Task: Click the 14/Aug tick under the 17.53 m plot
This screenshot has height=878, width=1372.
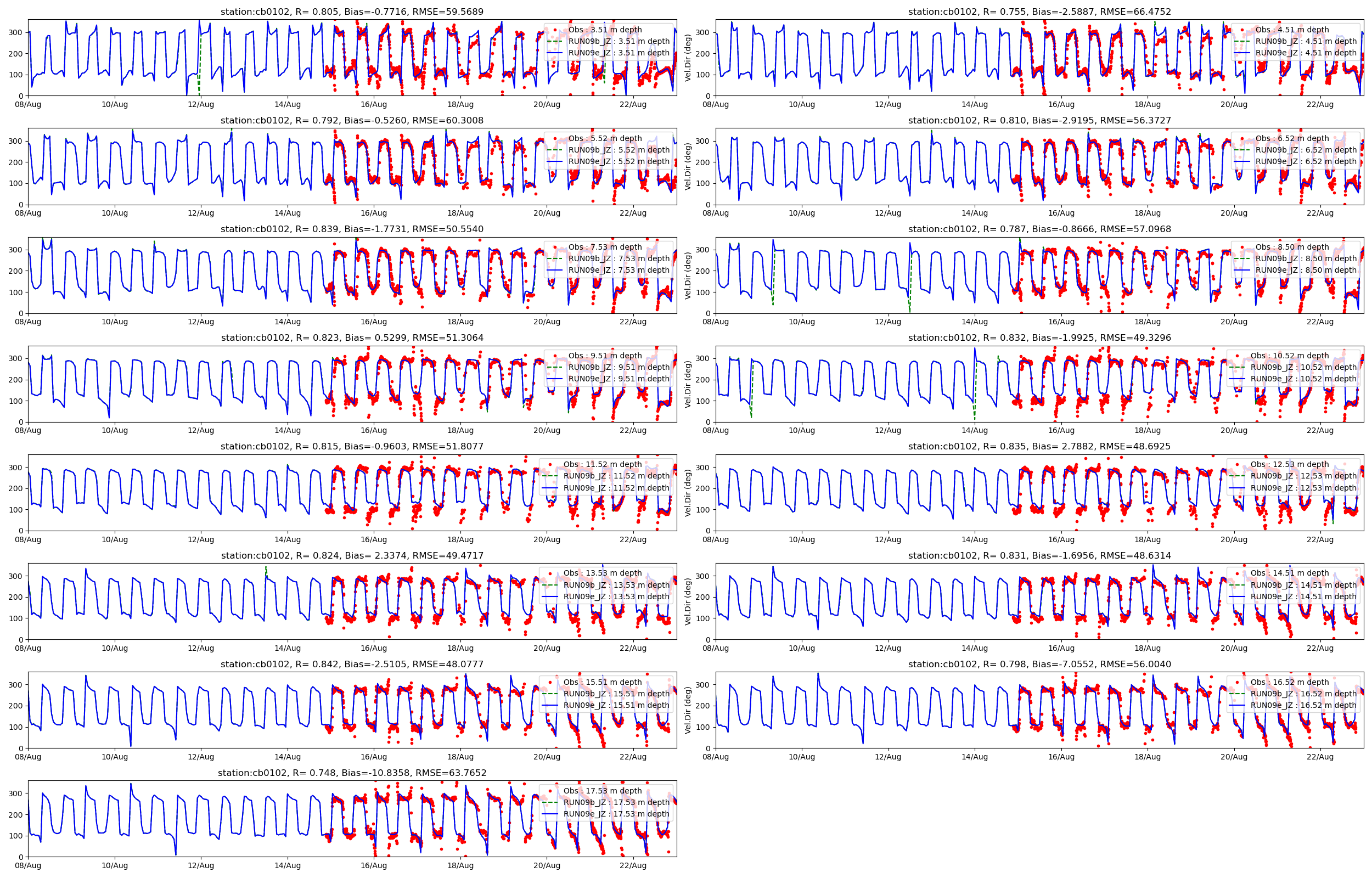Action: pos(287,865)
